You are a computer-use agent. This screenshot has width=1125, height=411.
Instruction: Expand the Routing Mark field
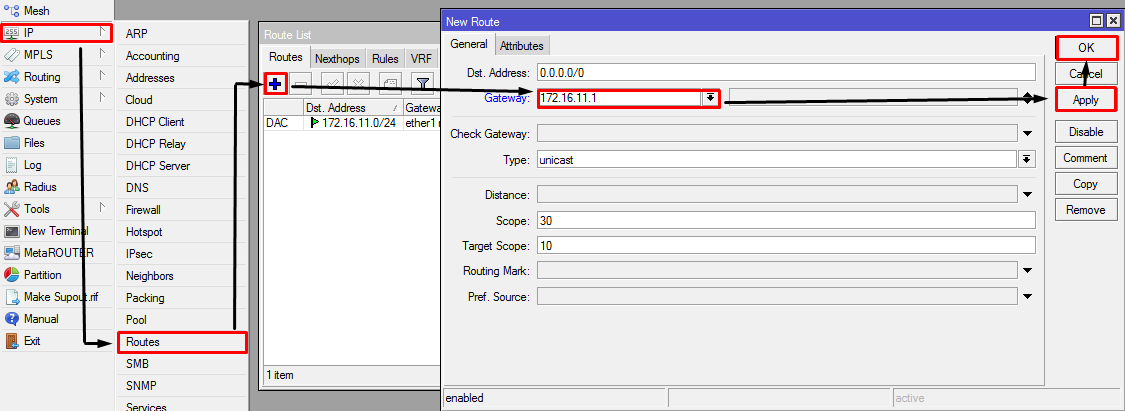(1027, 270)
